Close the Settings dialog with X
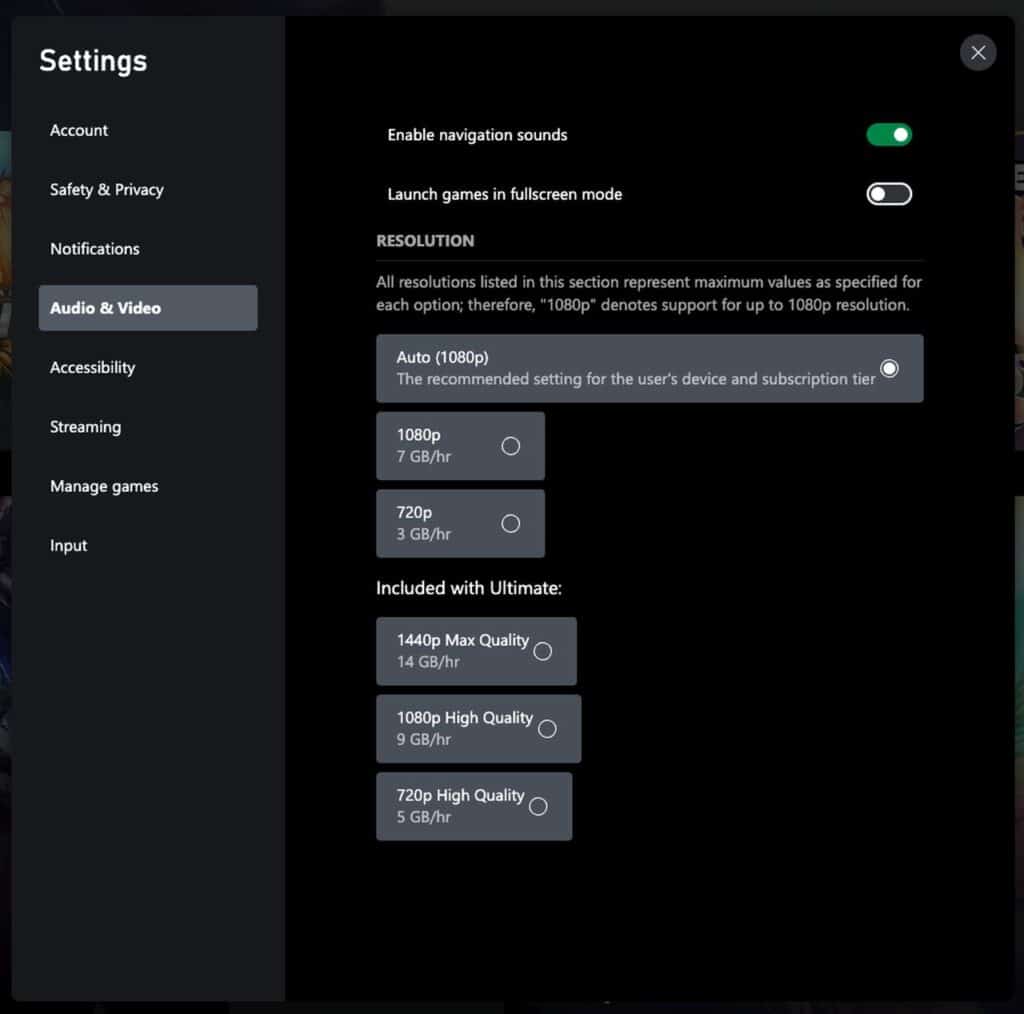 [977, 53]
